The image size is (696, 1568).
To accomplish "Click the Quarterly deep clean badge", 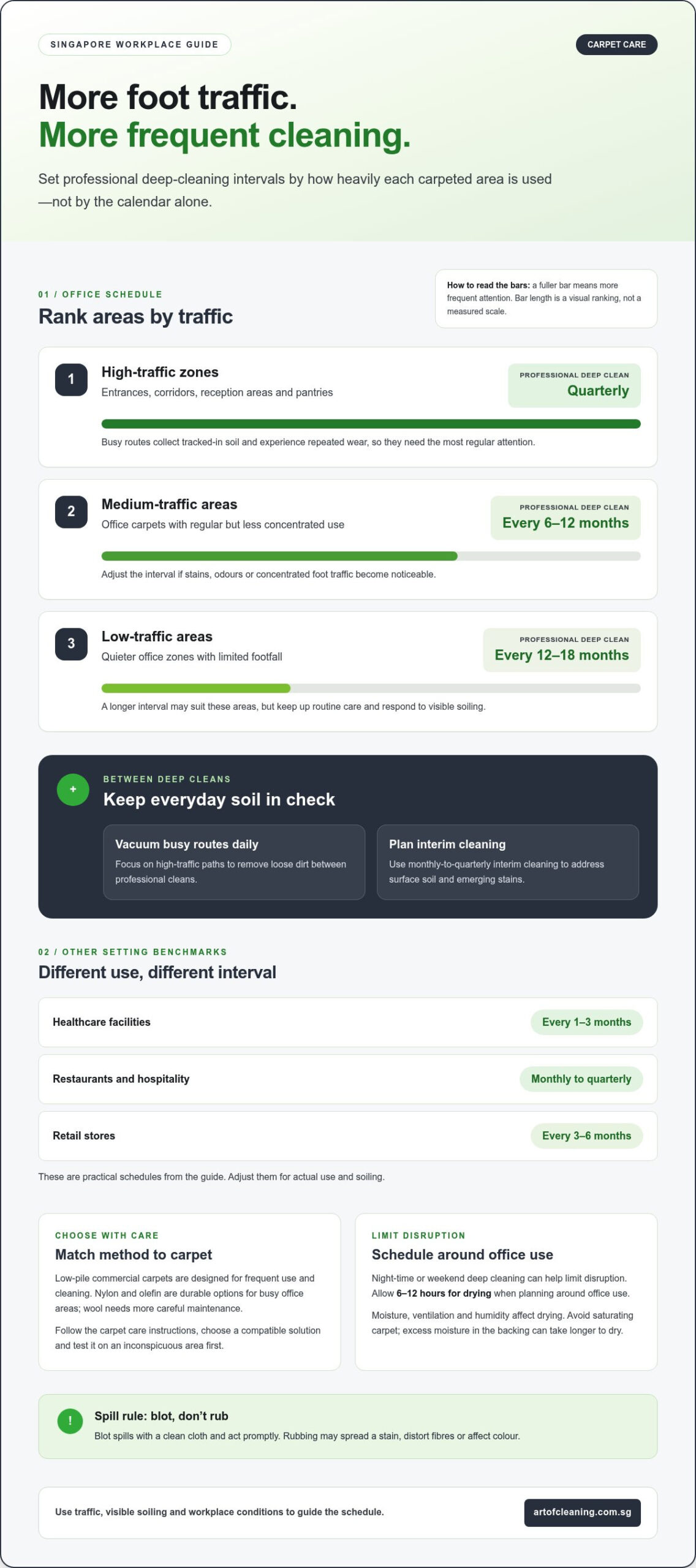I will (574, 385).
